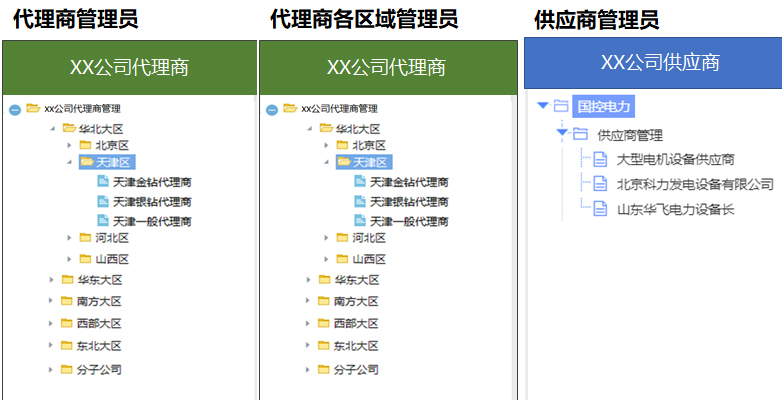Click the middle panel vertical scrollbar
This screenshot has height=400, width=782.
pos(513,247)
